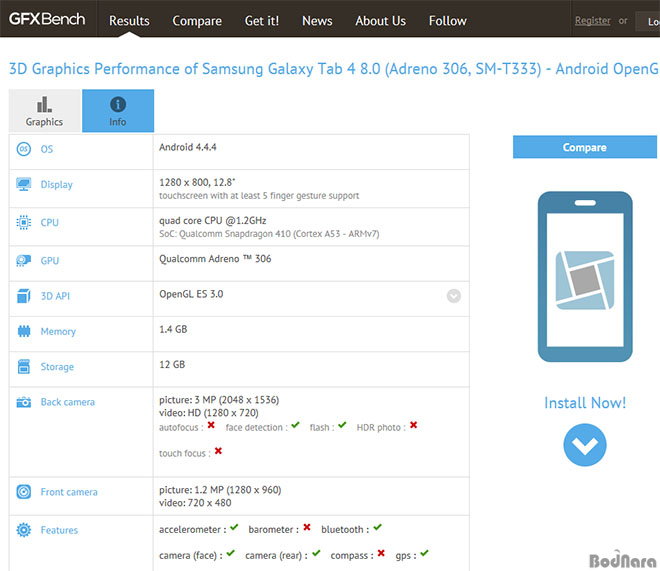Screen dimensions: 660x571
Task: Click the Info circle icon
Action: point(118,104)
